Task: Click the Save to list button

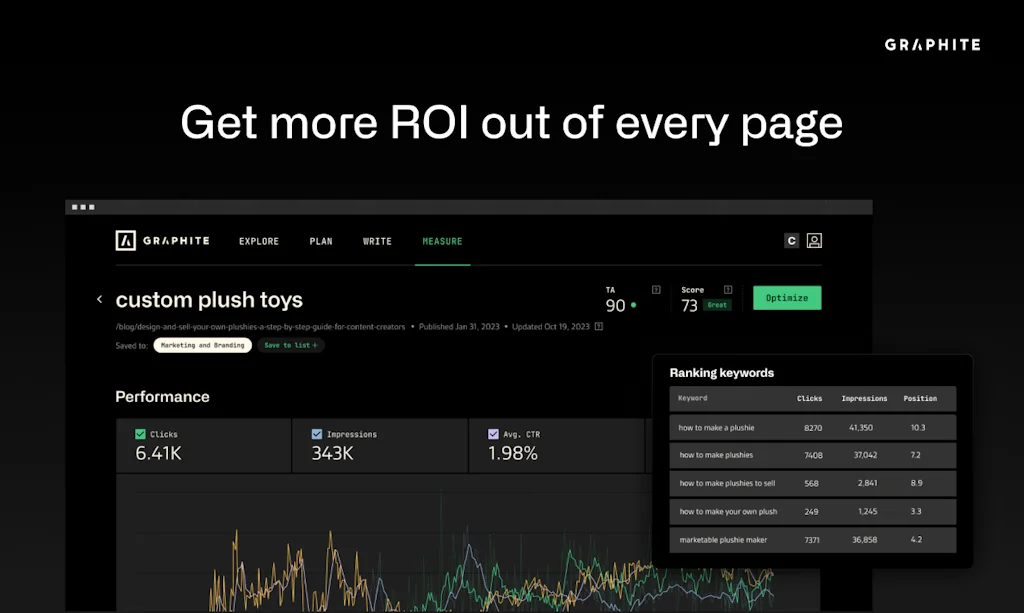Action: pyautogui.click(x=290, y=344)
